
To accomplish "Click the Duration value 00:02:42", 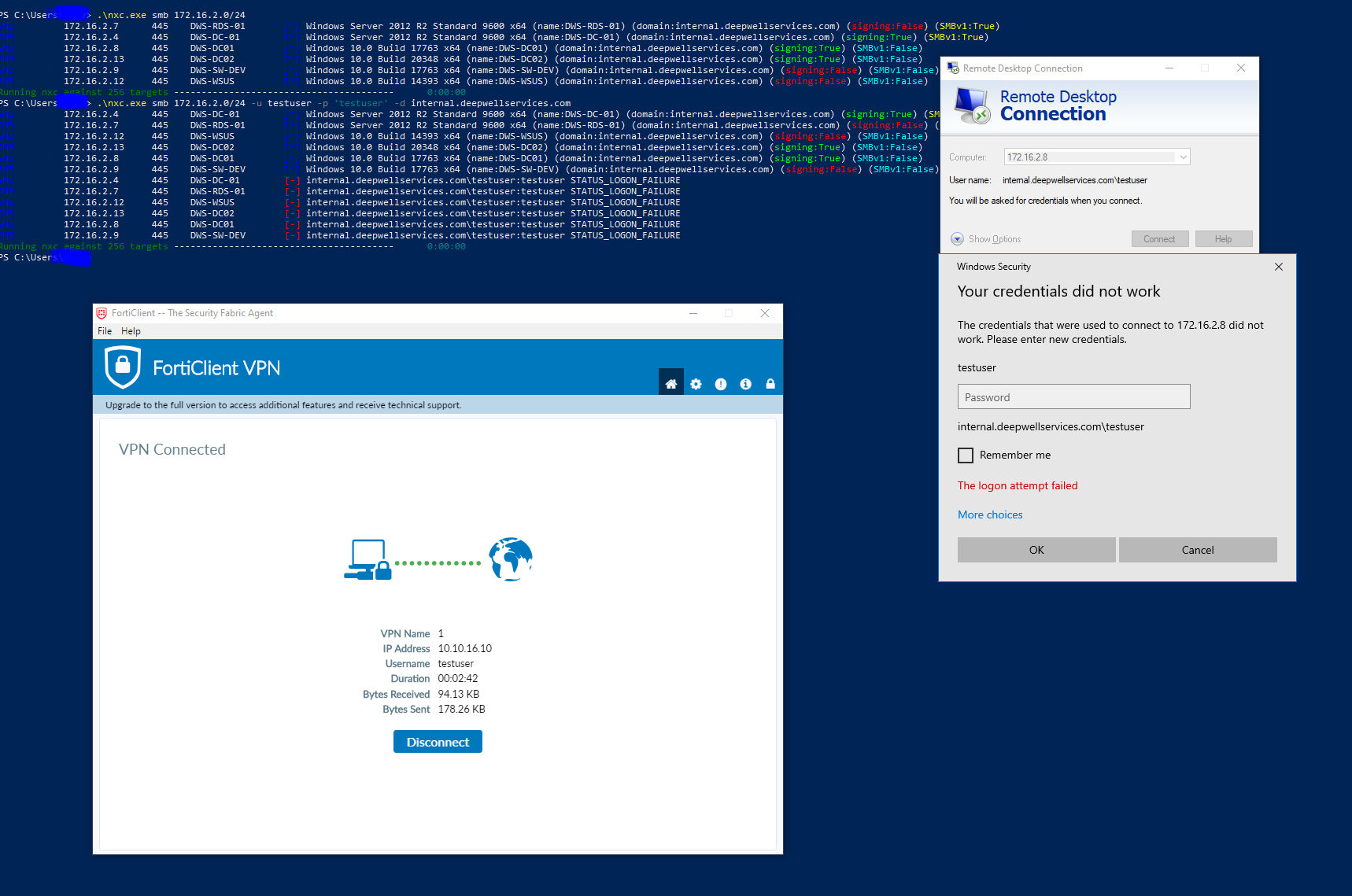I will point(458,679).
